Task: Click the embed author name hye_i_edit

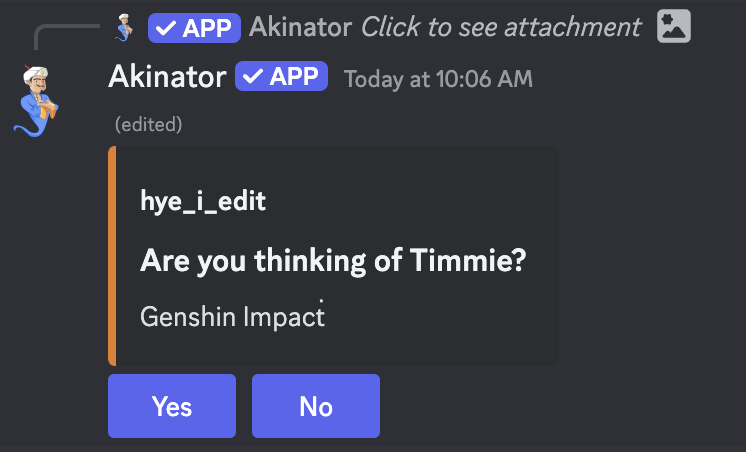Action: pyautogui.click(x=203, y=201)
